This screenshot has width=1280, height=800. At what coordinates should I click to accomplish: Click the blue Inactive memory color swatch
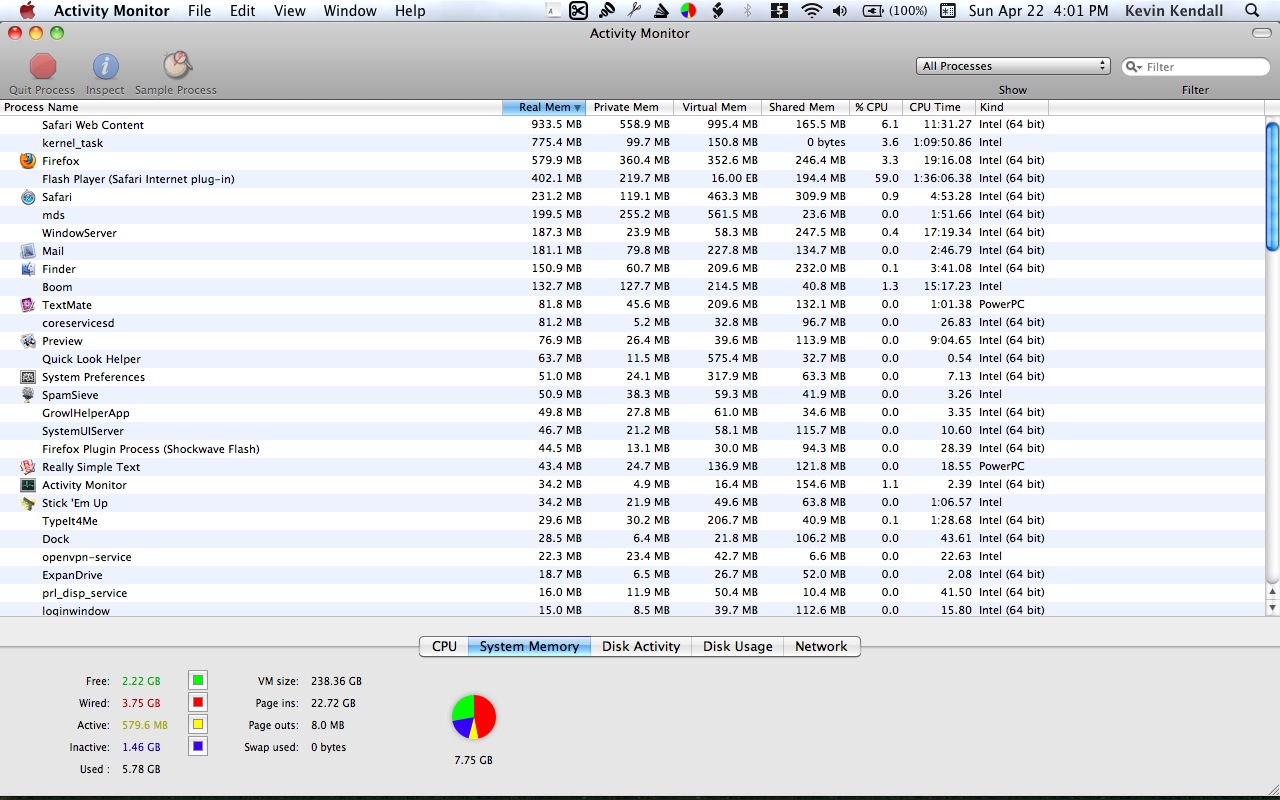198,747
